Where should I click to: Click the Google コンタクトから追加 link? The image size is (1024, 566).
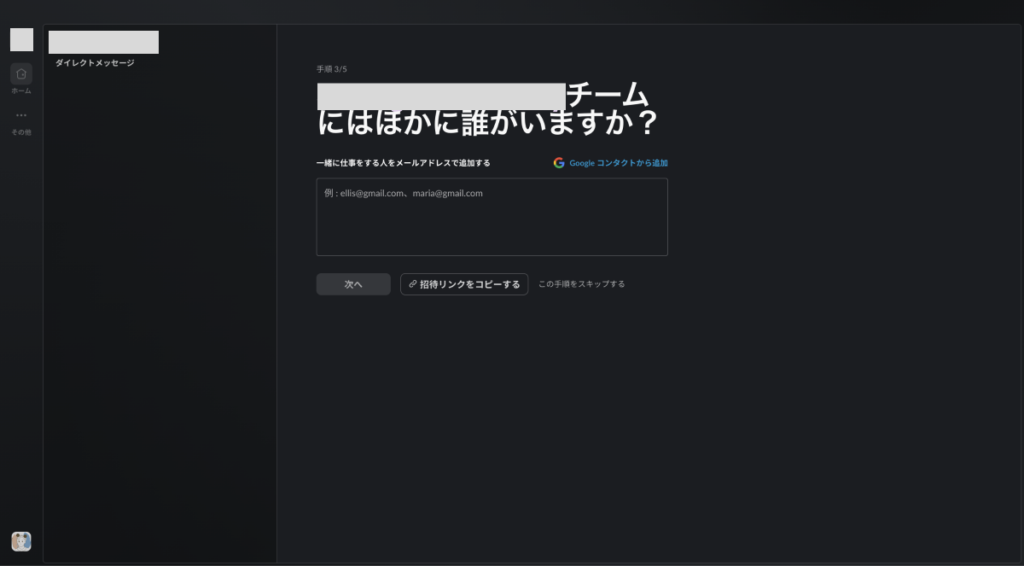tap(618, 162)
